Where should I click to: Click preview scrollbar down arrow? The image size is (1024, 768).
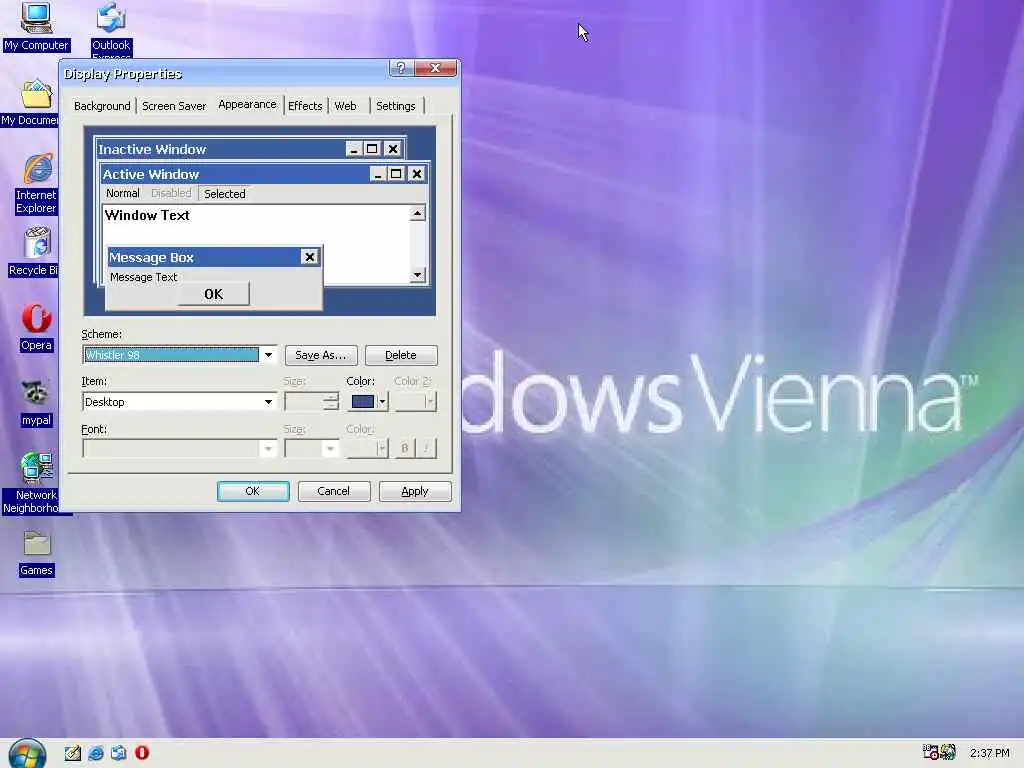417,275
